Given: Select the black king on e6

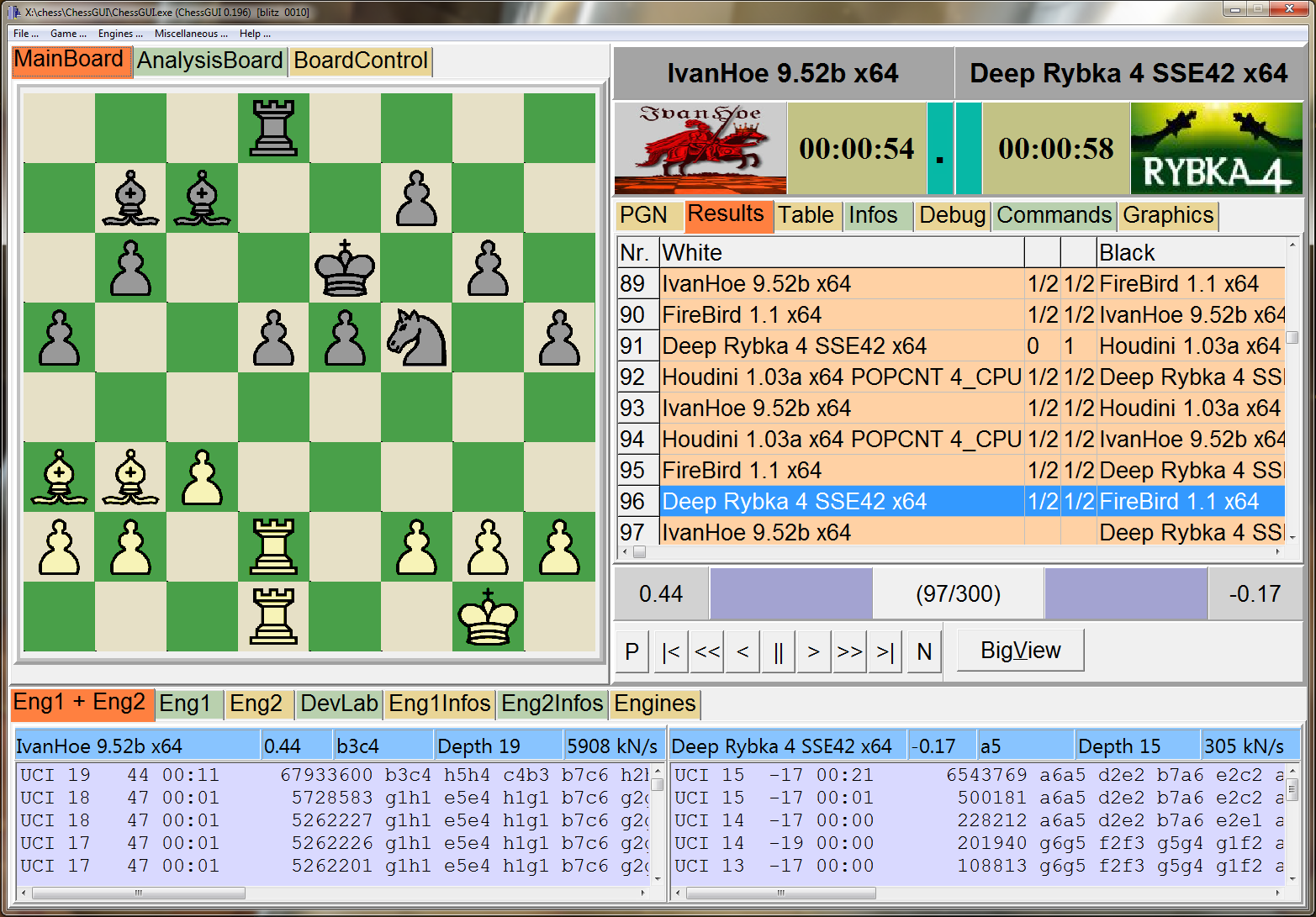Looking at the screenshot, I should coord(345,268).
